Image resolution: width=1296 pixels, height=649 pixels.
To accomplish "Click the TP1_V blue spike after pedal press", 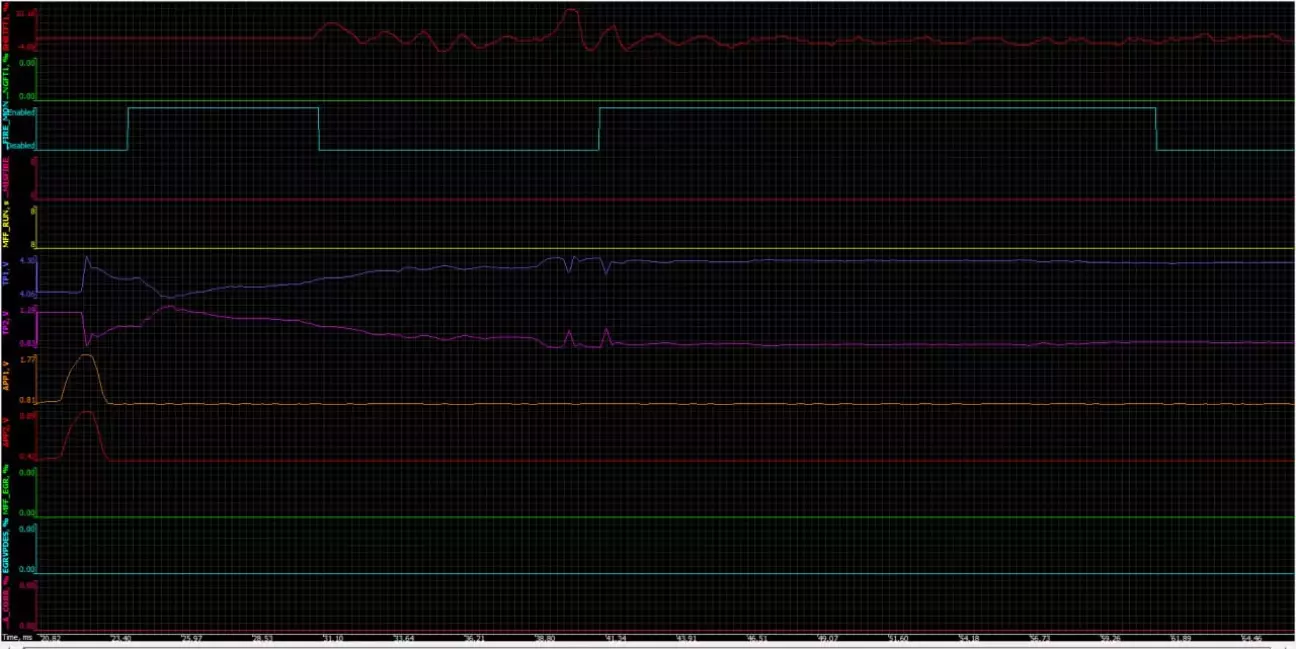I will pos(86,258).
